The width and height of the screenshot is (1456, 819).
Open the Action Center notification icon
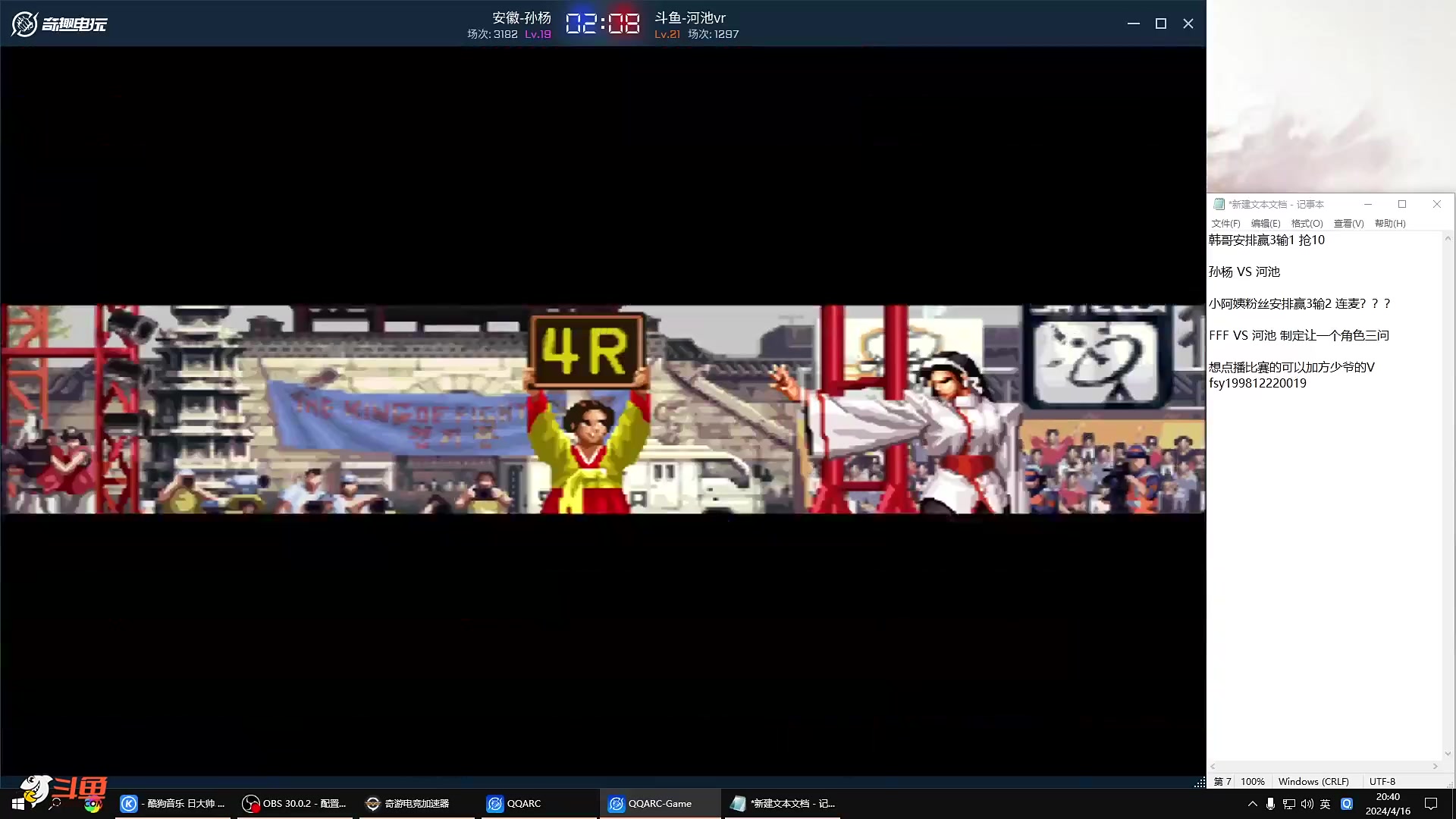point(1432,803)
